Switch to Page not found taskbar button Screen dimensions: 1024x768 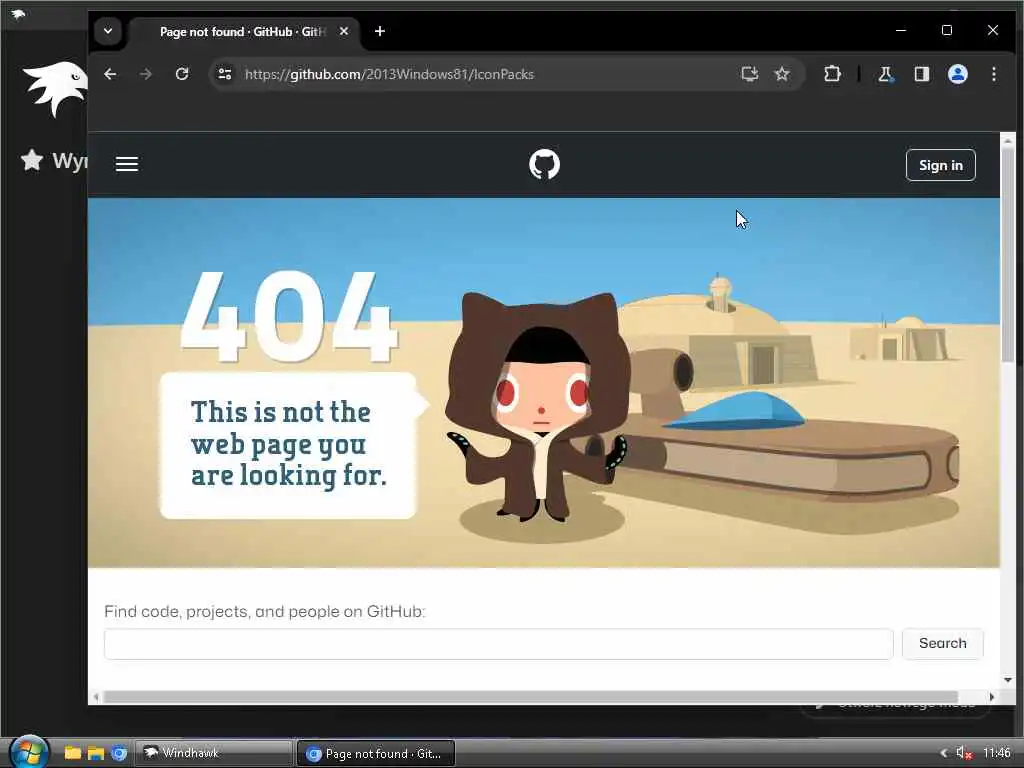[376, 753]
